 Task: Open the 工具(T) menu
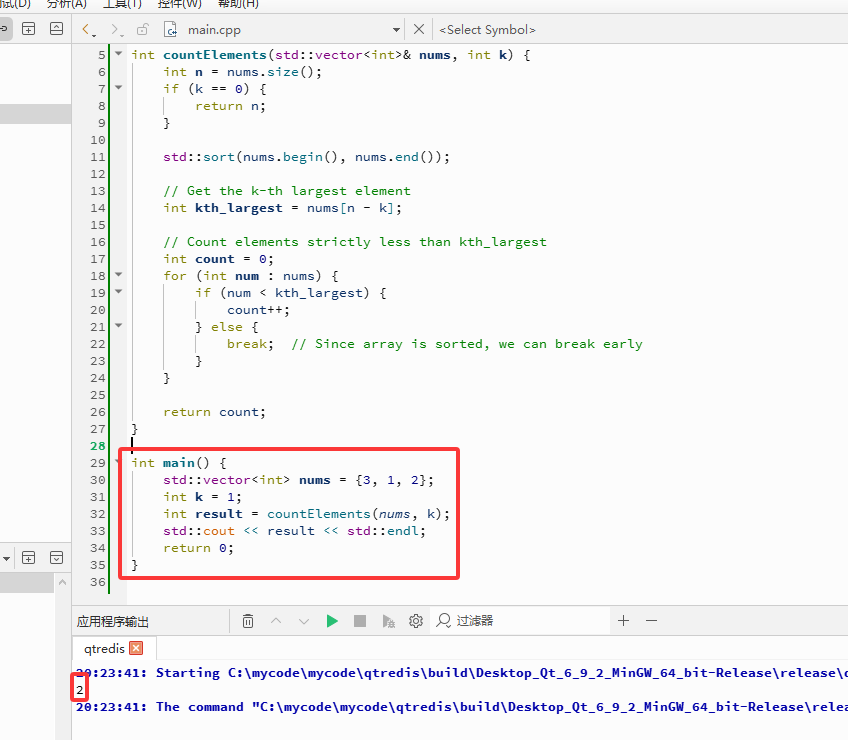tap(122, 4)
